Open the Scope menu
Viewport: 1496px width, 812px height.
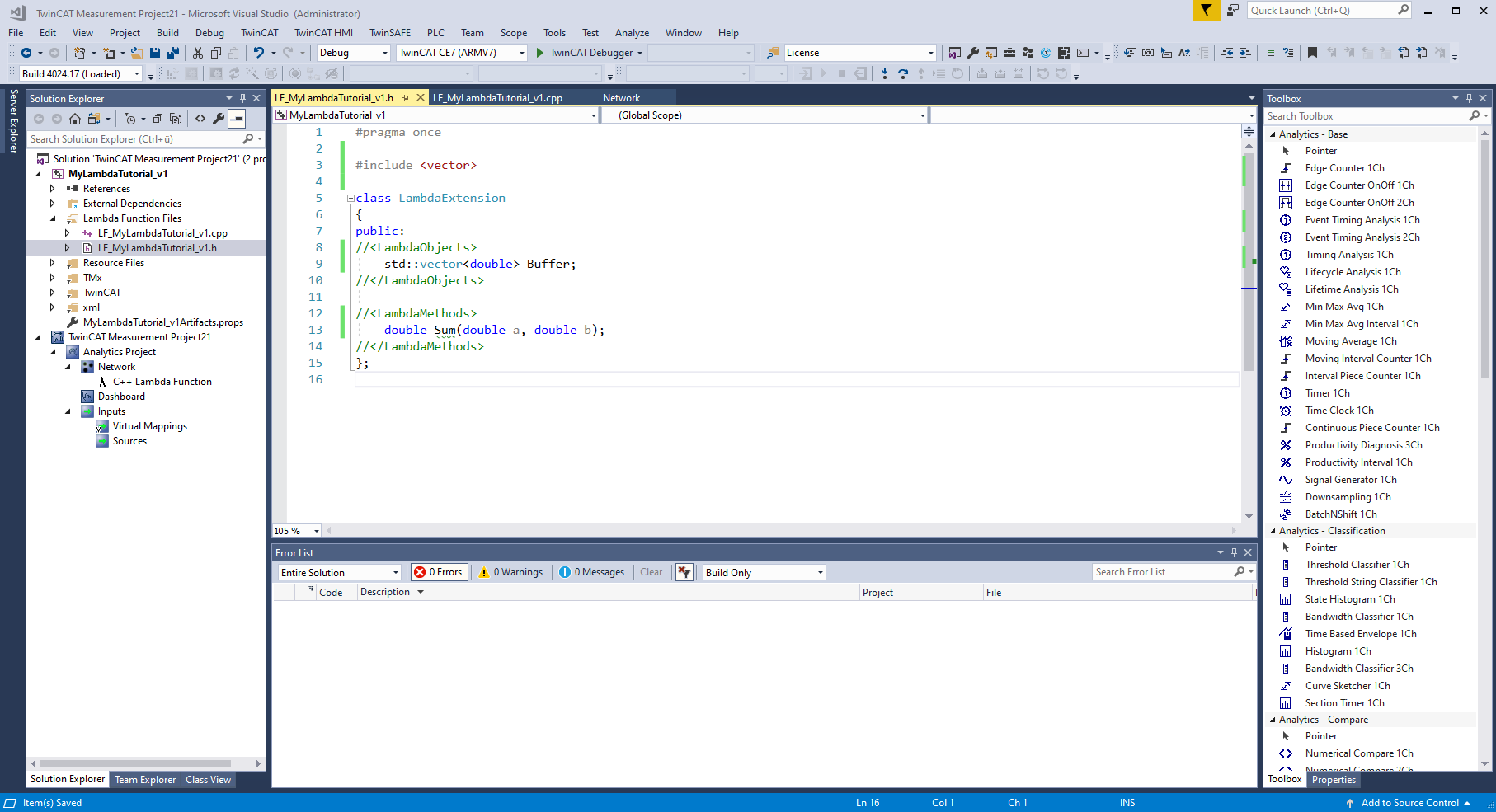coord(513,33)
